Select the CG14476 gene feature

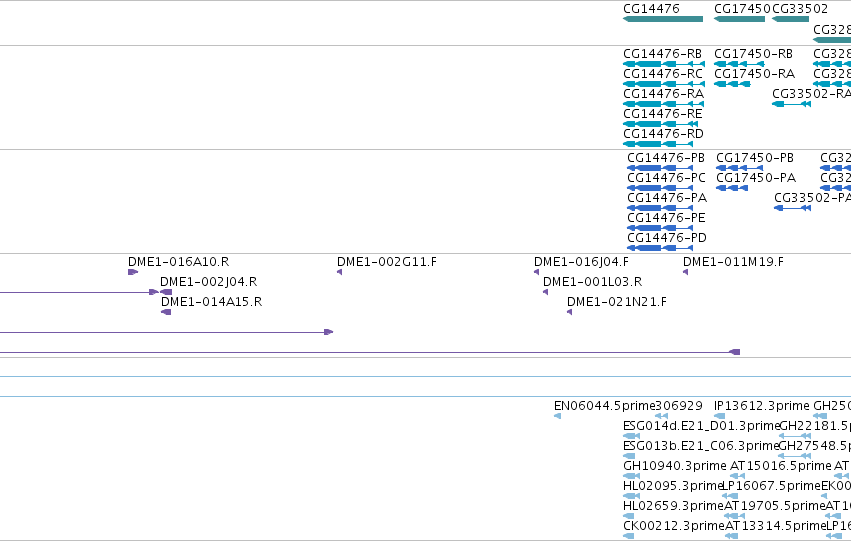click(663, 19)
